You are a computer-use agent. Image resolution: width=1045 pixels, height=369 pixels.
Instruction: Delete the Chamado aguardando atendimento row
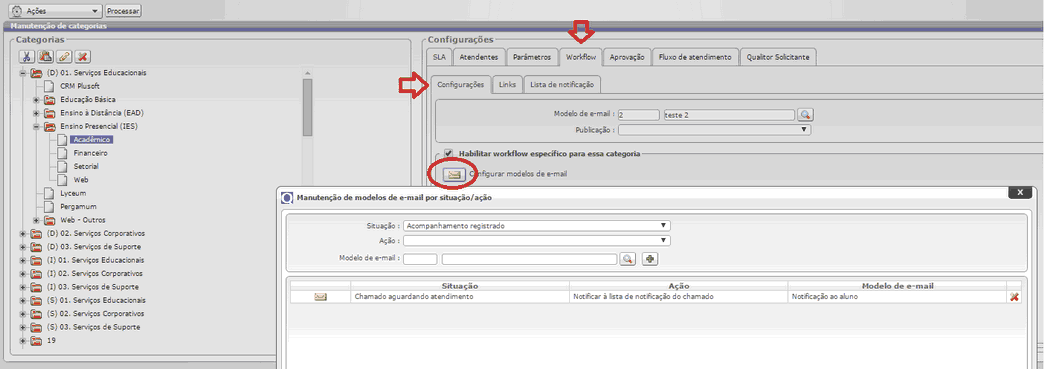click(1014, 296)
